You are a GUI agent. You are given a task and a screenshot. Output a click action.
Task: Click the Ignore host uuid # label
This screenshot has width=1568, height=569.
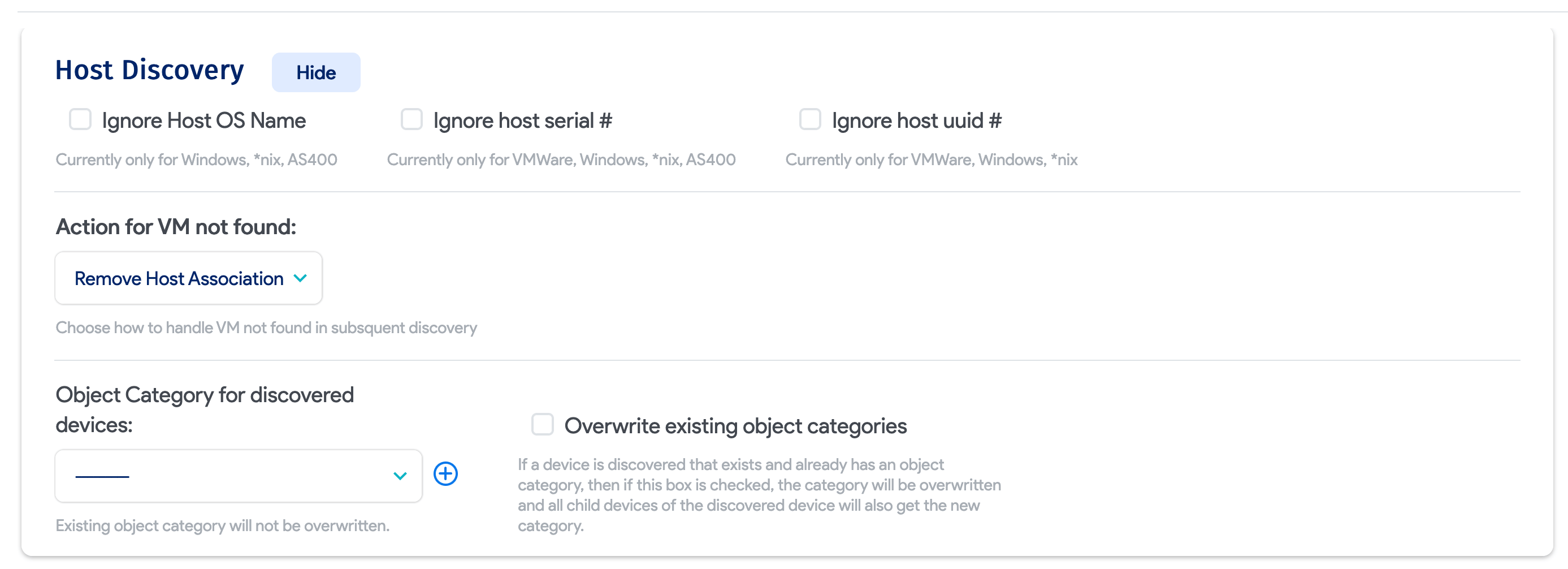(917, 120)
